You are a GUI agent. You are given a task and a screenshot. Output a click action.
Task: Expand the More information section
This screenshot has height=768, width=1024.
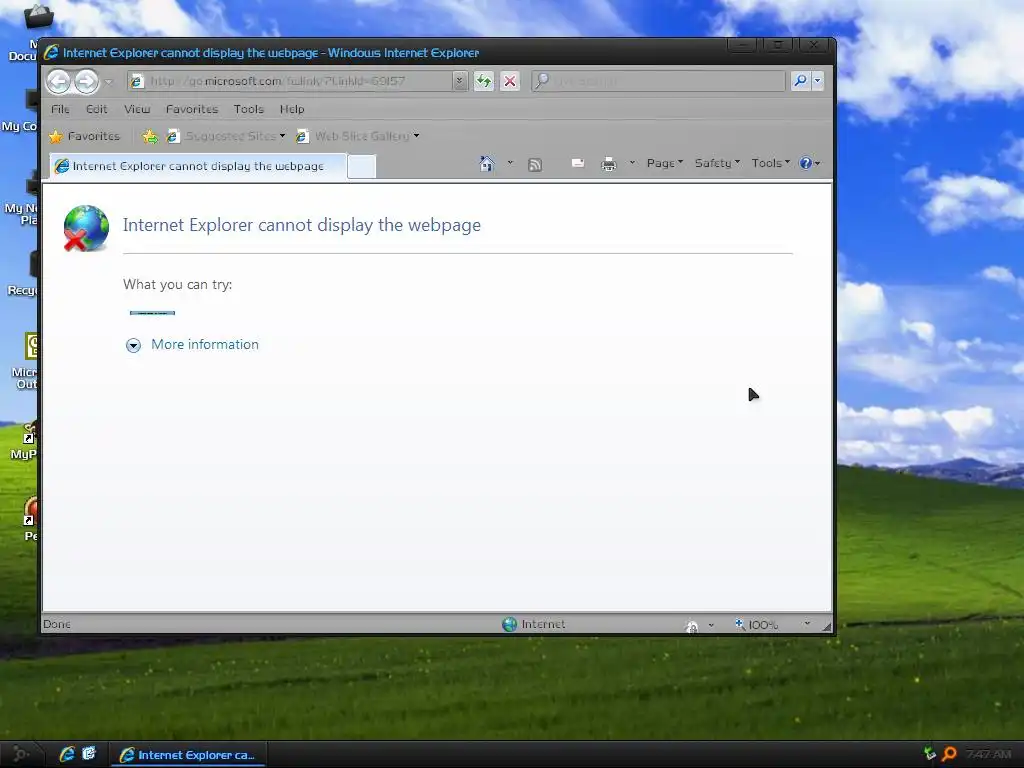pos(133,345)
